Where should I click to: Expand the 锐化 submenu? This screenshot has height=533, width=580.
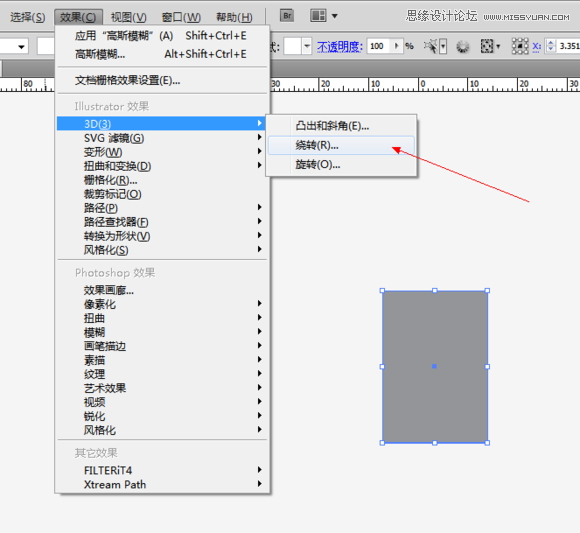[x=162, y=416]
